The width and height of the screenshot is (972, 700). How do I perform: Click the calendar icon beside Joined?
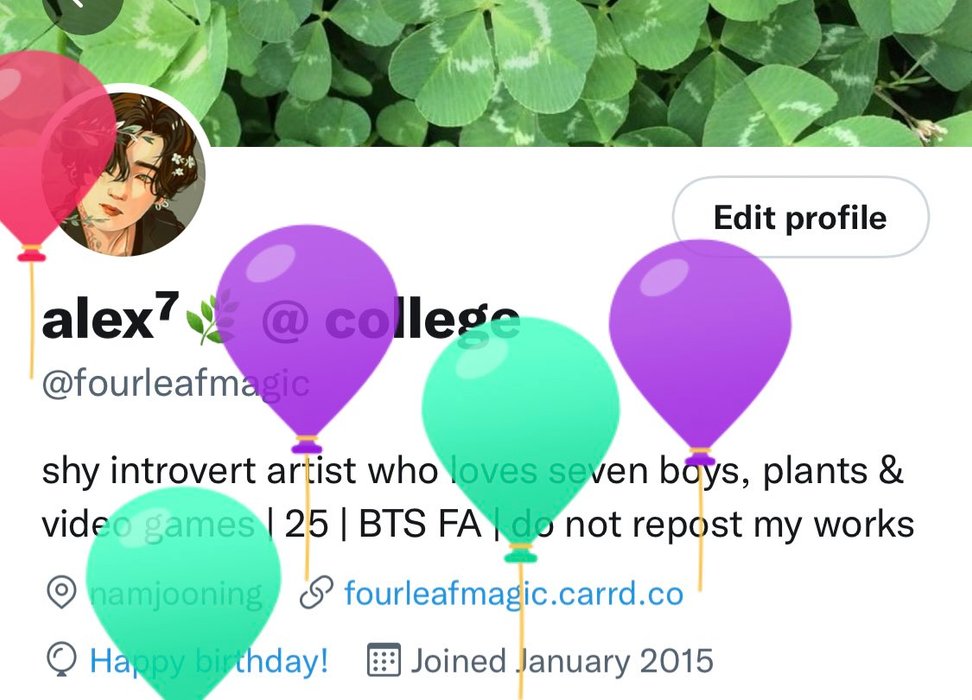384,660
